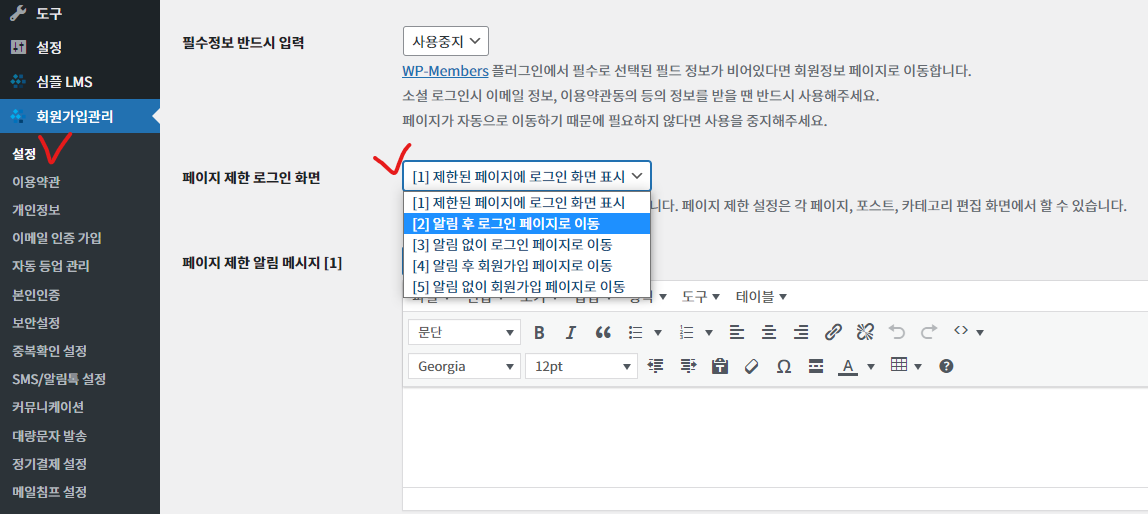
Task: Go to the 이용약관 submenu
Action: 36,182
